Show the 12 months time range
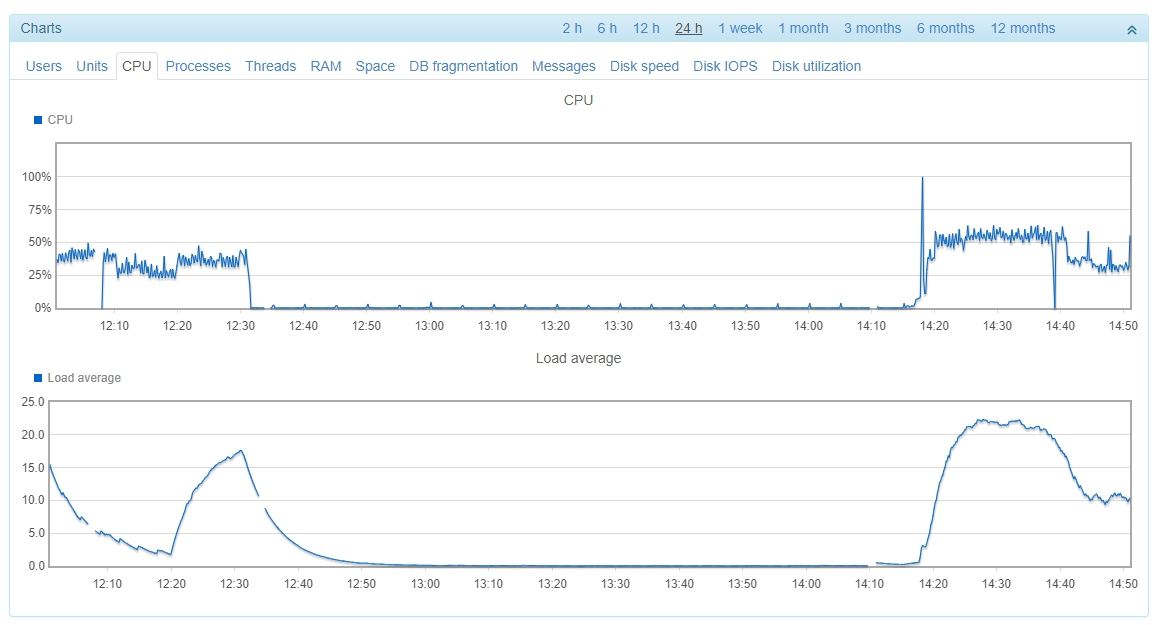 click(x=1022, y=29)
